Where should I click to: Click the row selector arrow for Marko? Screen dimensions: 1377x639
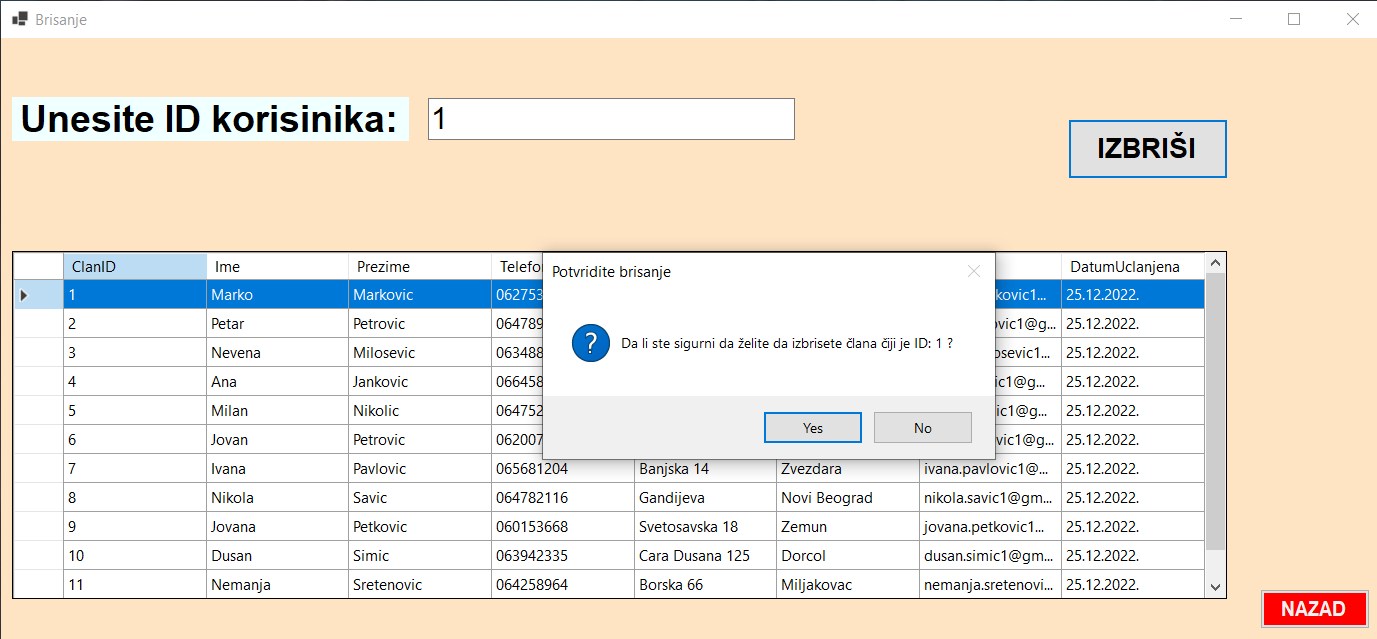pyautogui.click(x=38, y=295)
